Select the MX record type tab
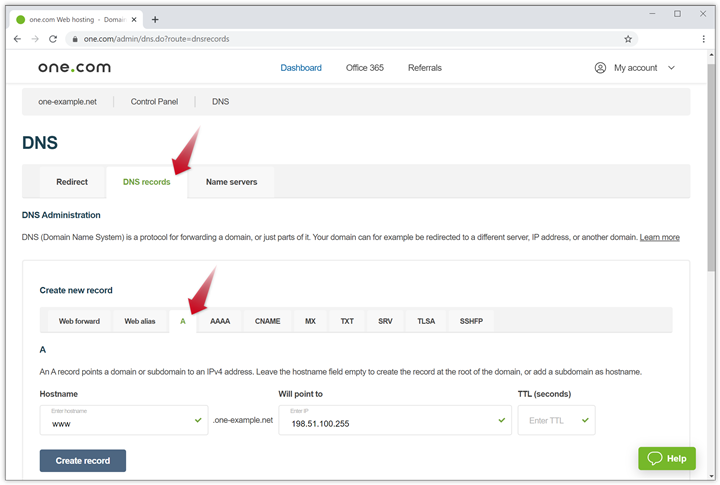The image size is (720, 485). [x=310, y=321]
